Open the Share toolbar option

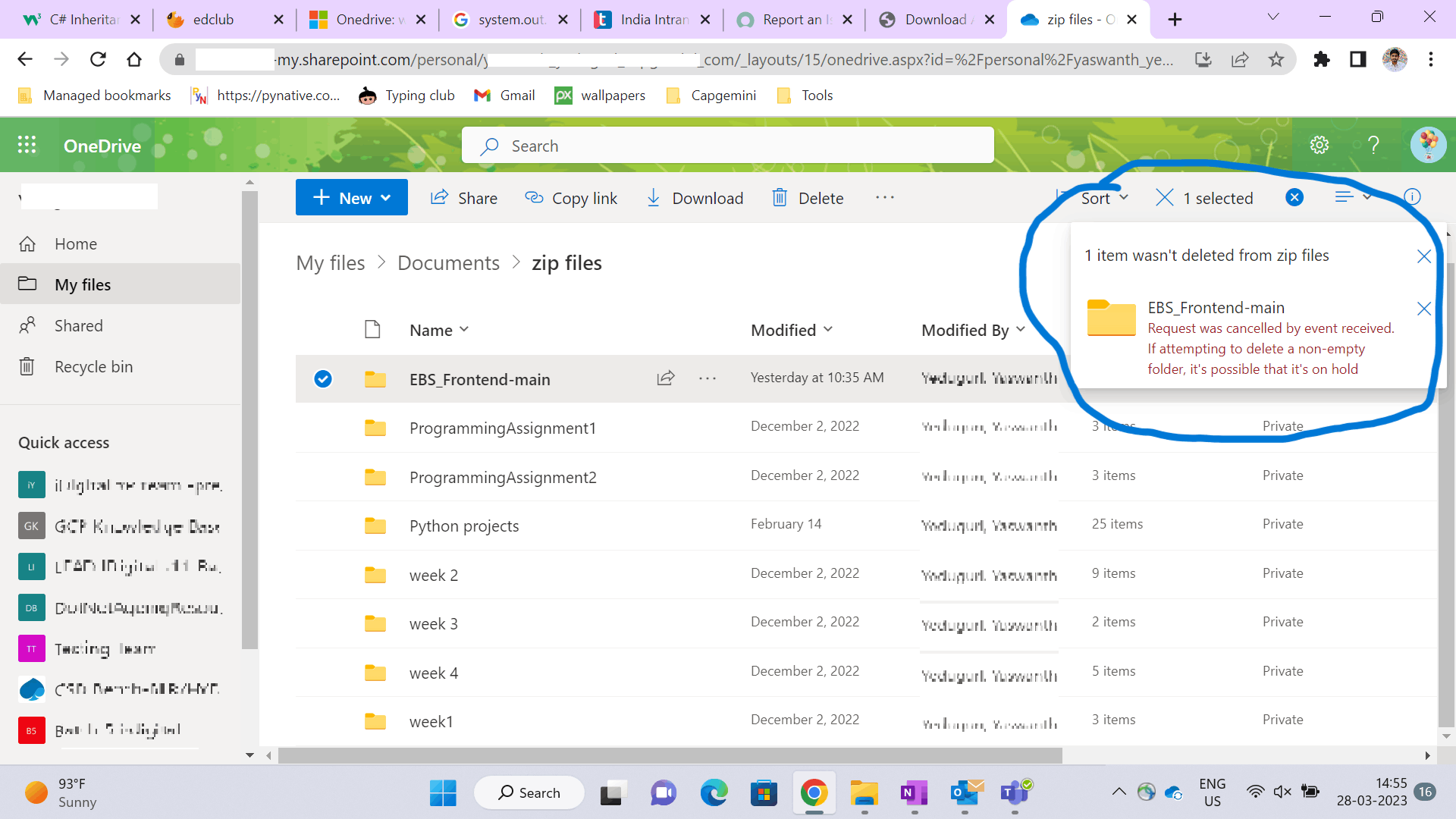463,197
